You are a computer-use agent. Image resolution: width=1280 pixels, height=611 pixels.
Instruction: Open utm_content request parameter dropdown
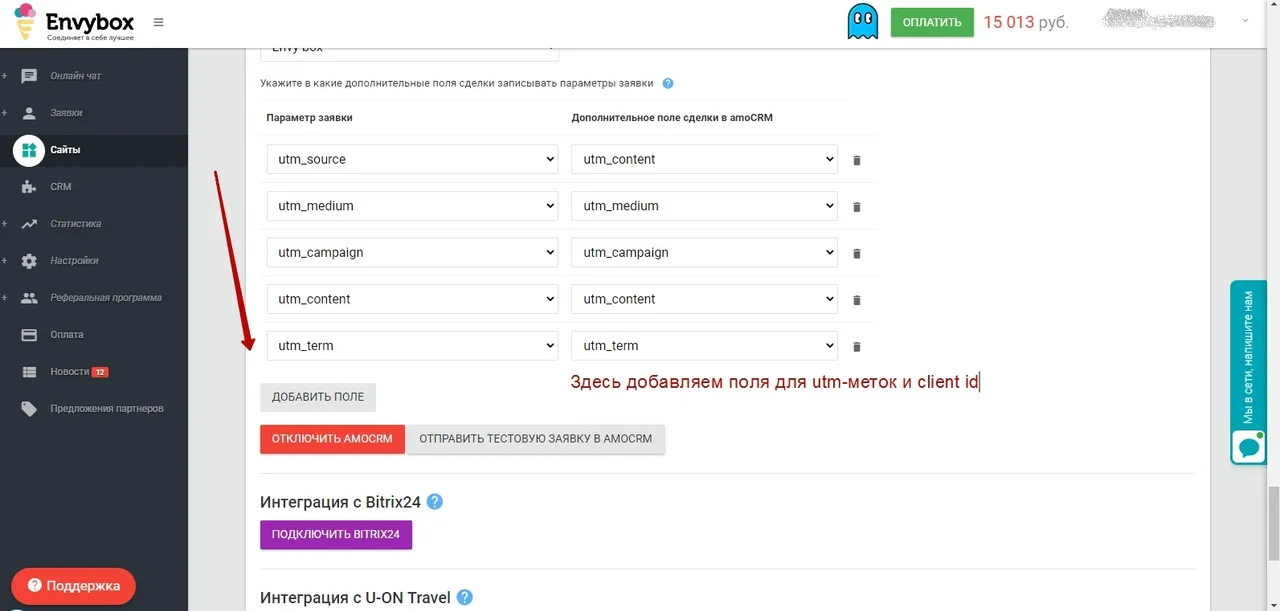[412, 299]
